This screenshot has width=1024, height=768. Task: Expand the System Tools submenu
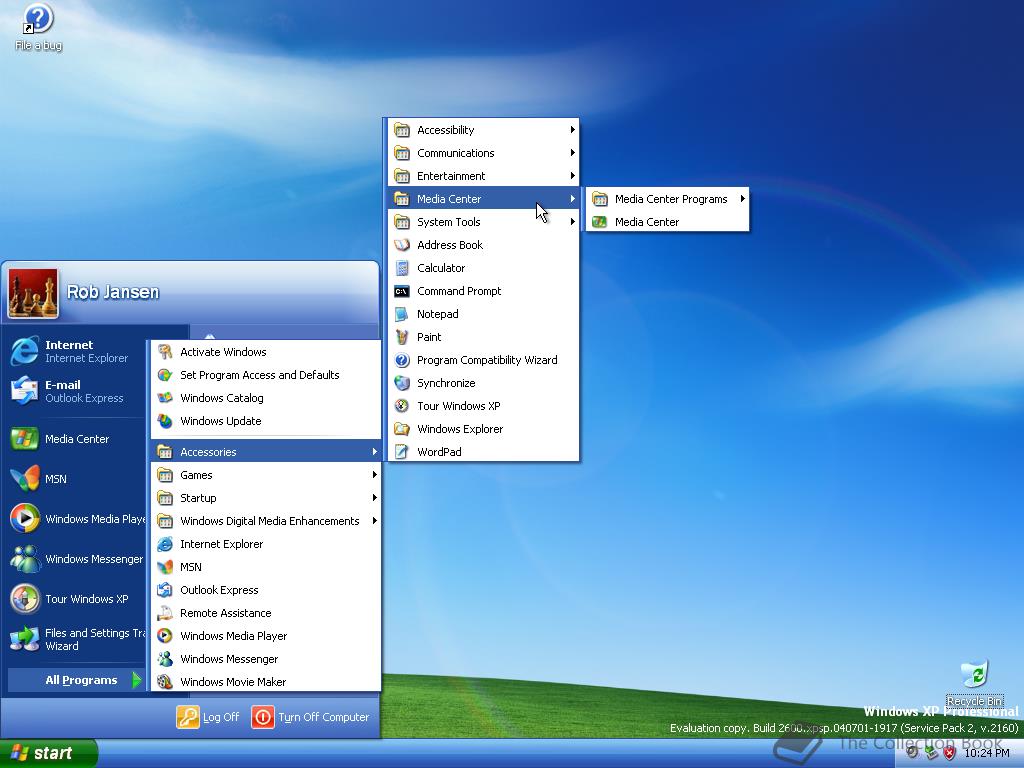(483, 222)
